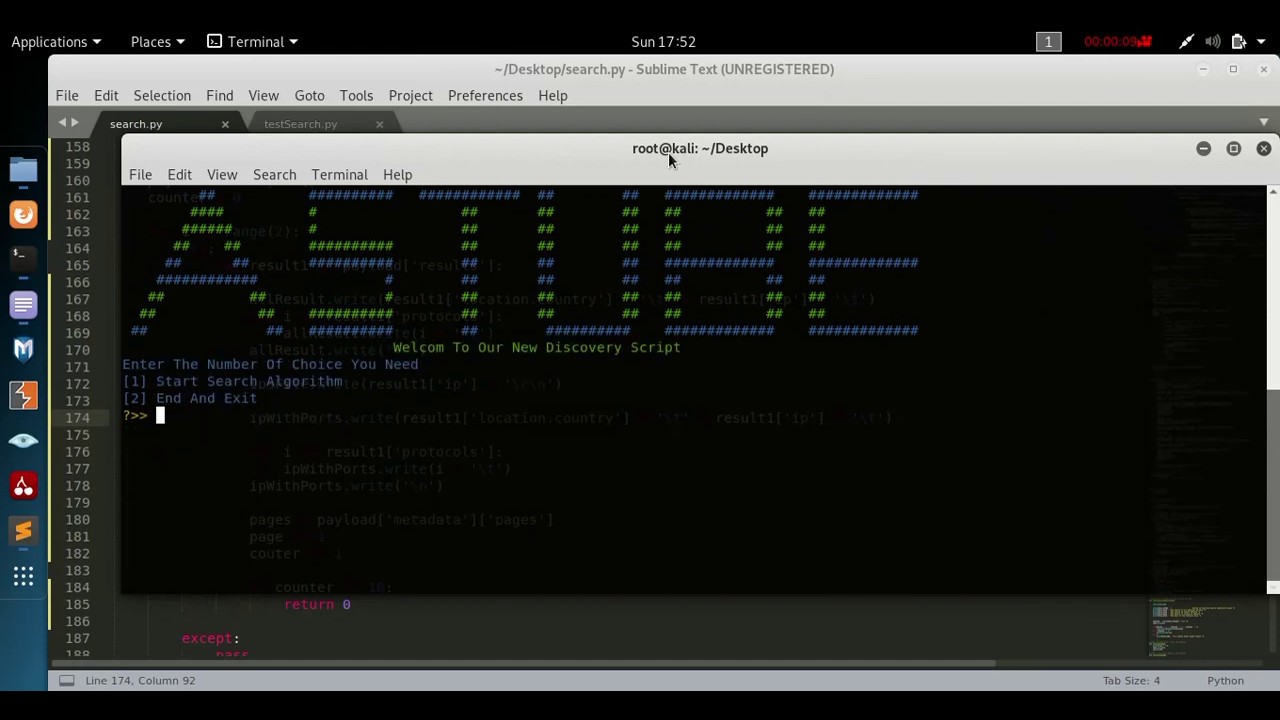Viewport: 1280px width, 720px height.
Task: Open terminal window Search menu
Action: [x=274, y=175]
